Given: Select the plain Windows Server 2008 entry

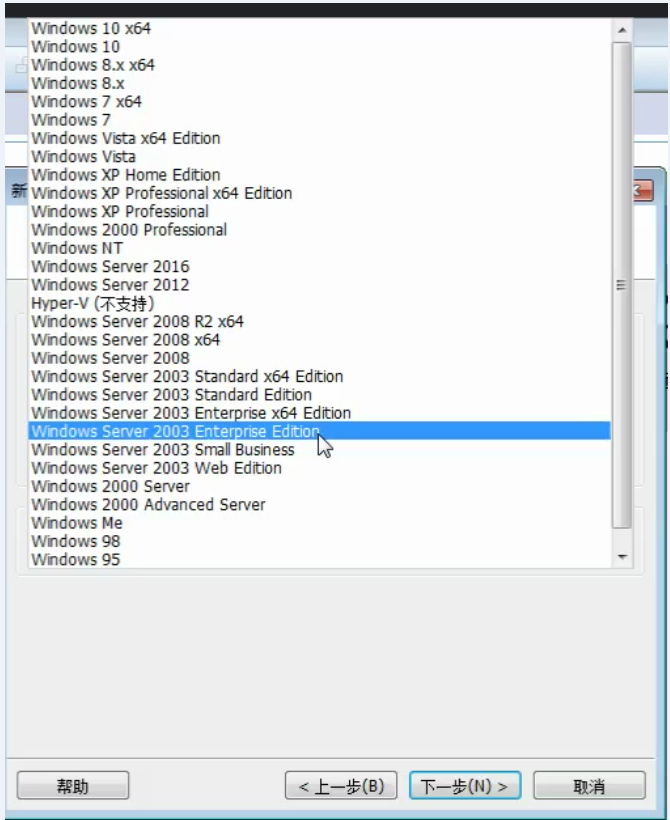Looking at the screenshot, I should (319, 358).
